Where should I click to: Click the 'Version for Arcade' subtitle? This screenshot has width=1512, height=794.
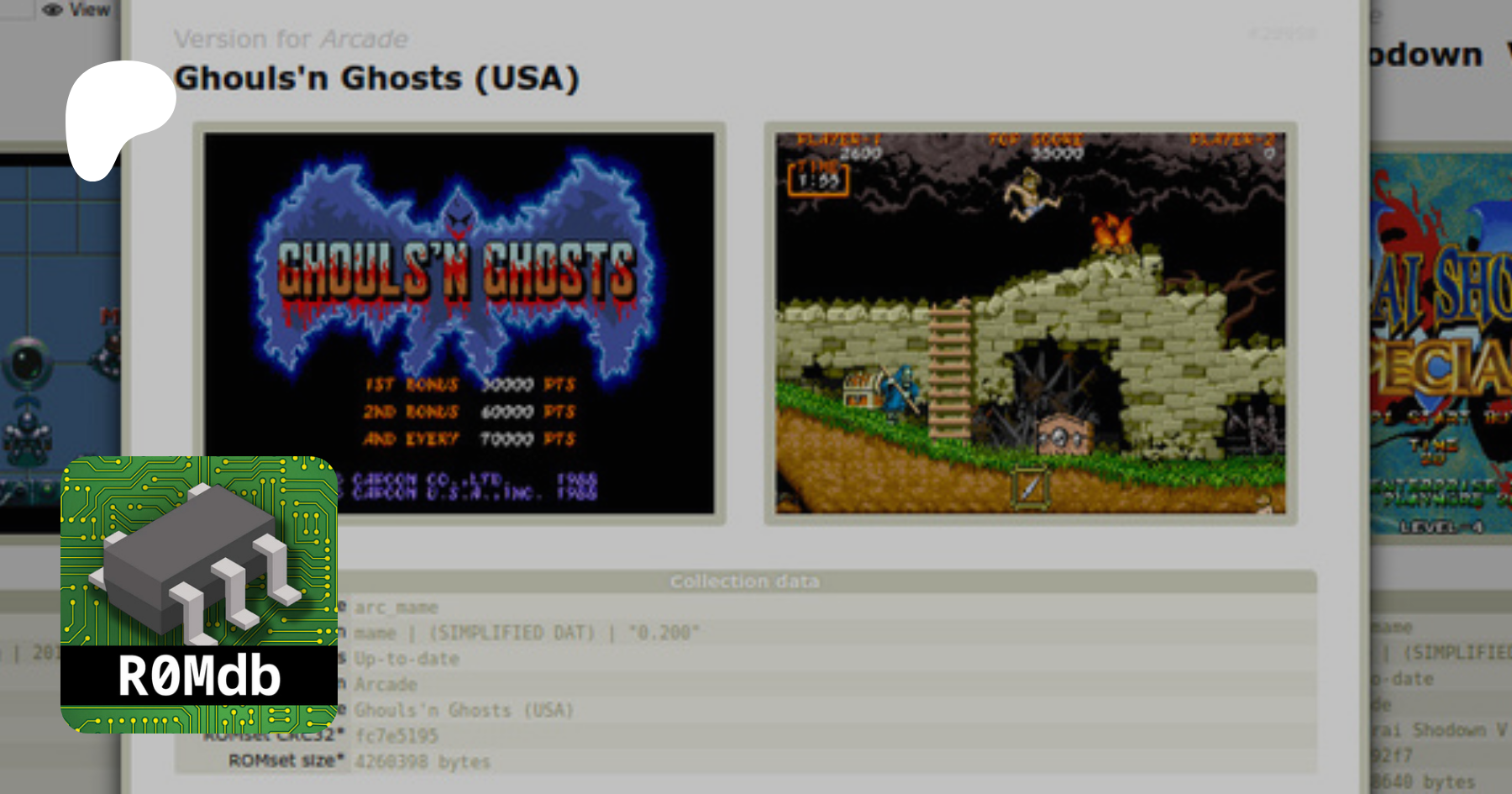291,39
